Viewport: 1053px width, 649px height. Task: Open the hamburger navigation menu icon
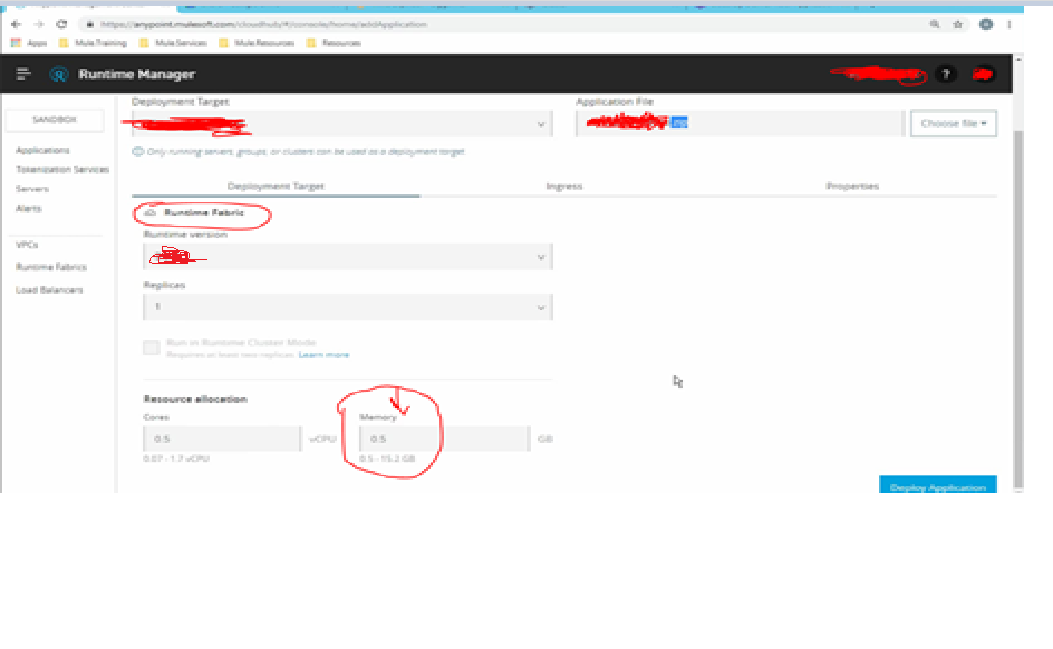(x=24, y=74)
